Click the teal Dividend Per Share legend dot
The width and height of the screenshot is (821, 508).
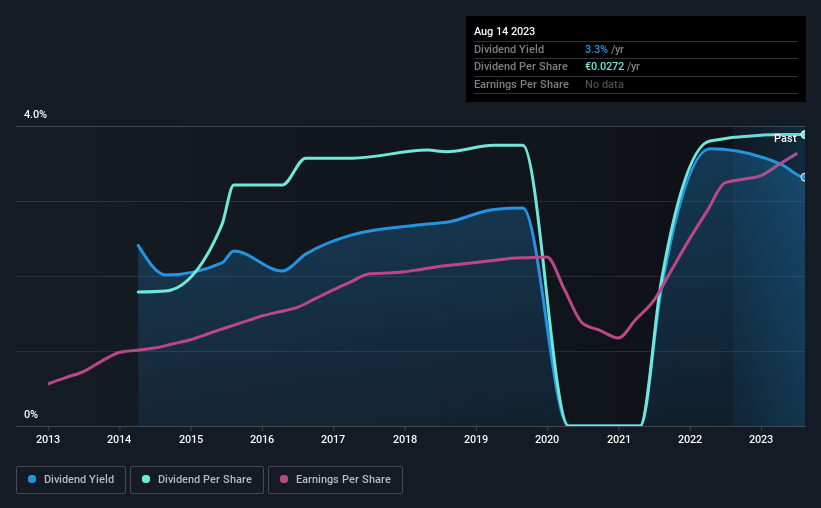point(146,480)
